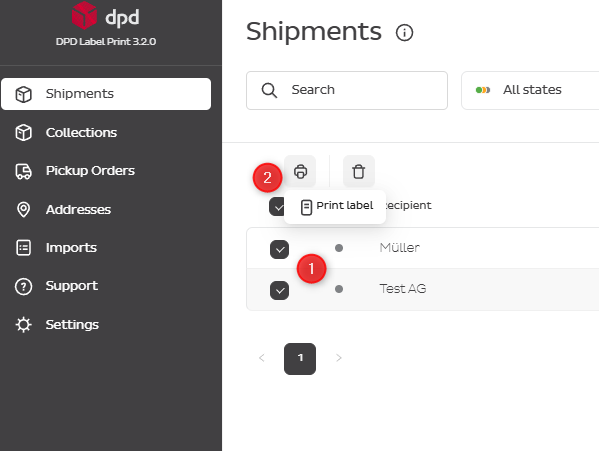Click the Addresses location pin icon

tap(23, 209)
